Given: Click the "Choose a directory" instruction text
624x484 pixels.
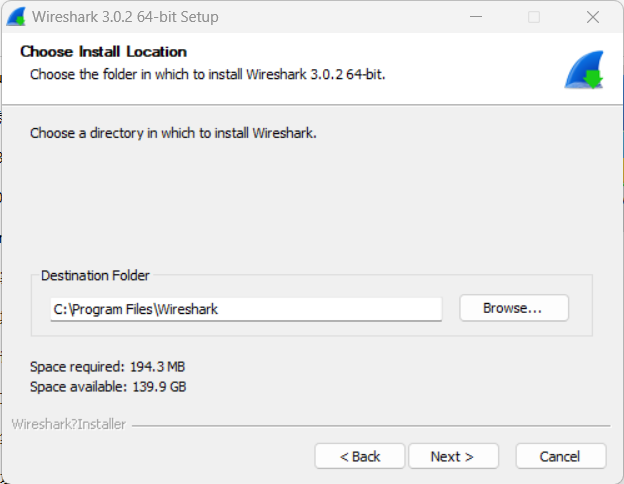Looking at the screenshot, I should tap(173, 132).
